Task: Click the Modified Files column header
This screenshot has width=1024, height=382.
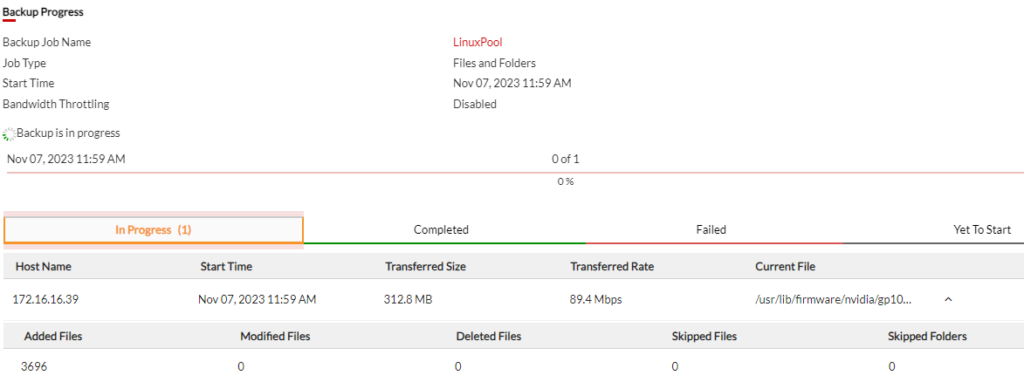Action: pyautogui.click(x=275, y=336)
